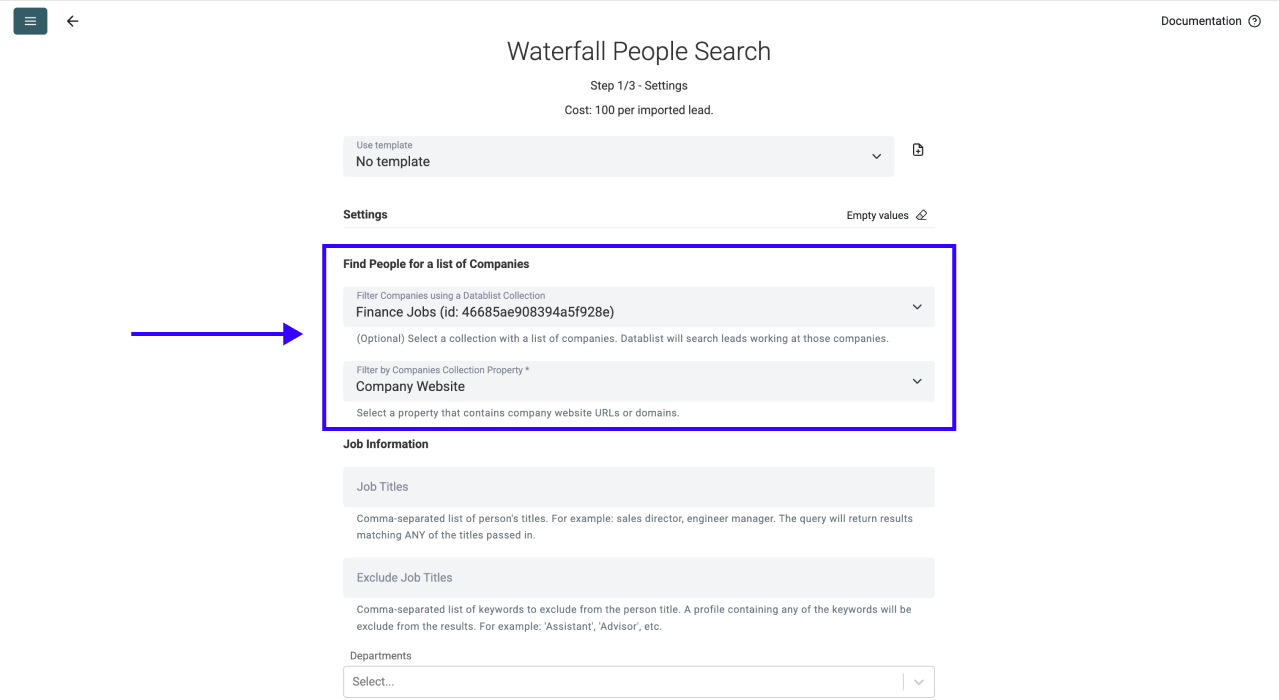
Task: Click the add template file icon
Action: point(918,150)
